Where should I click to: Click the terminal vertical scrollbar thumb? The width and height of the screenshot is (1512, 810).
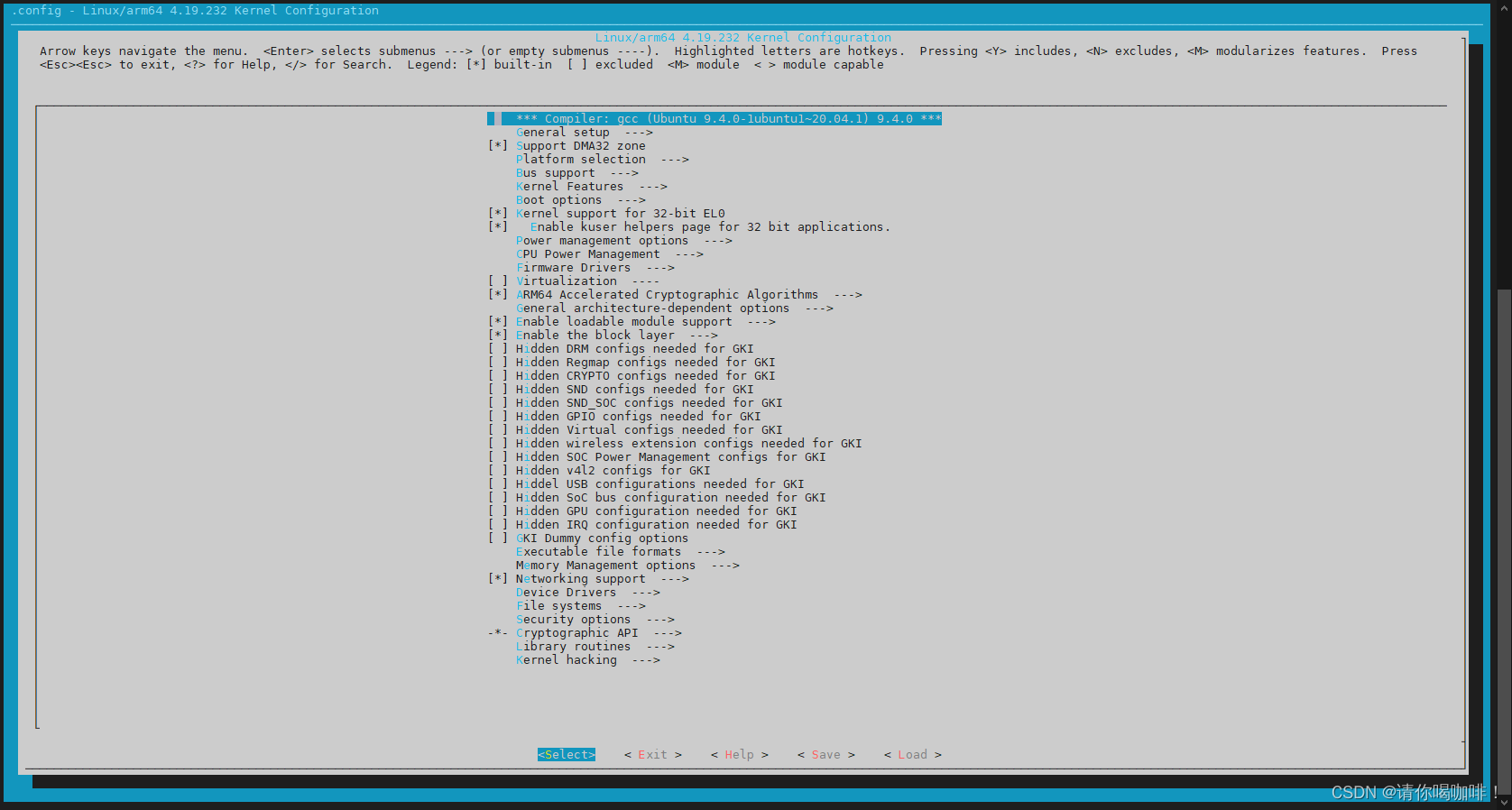(x=1504, y=541)
